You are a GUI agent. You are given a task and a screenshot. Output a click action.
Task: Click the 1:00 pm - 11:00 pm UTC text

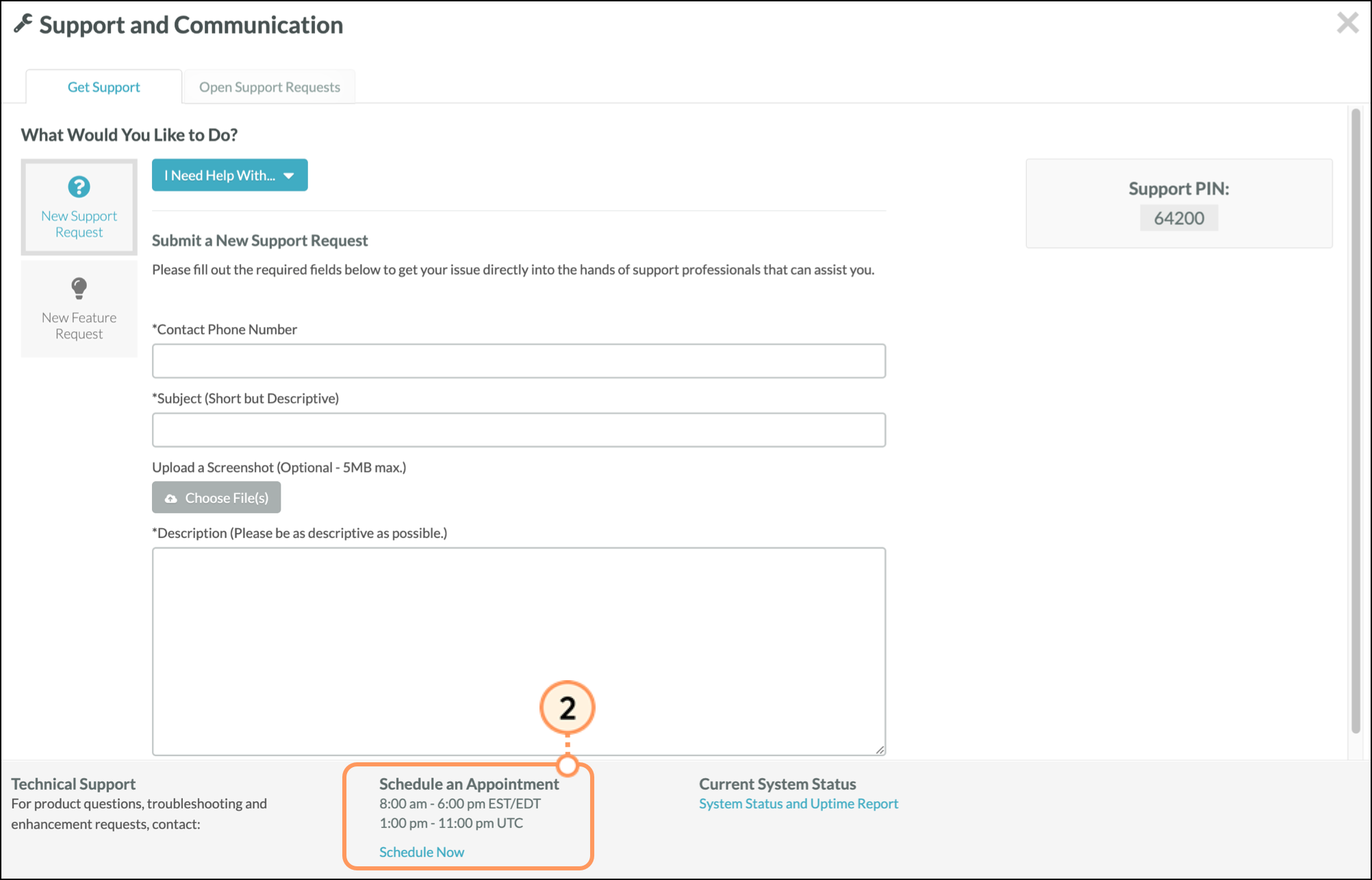451,823
